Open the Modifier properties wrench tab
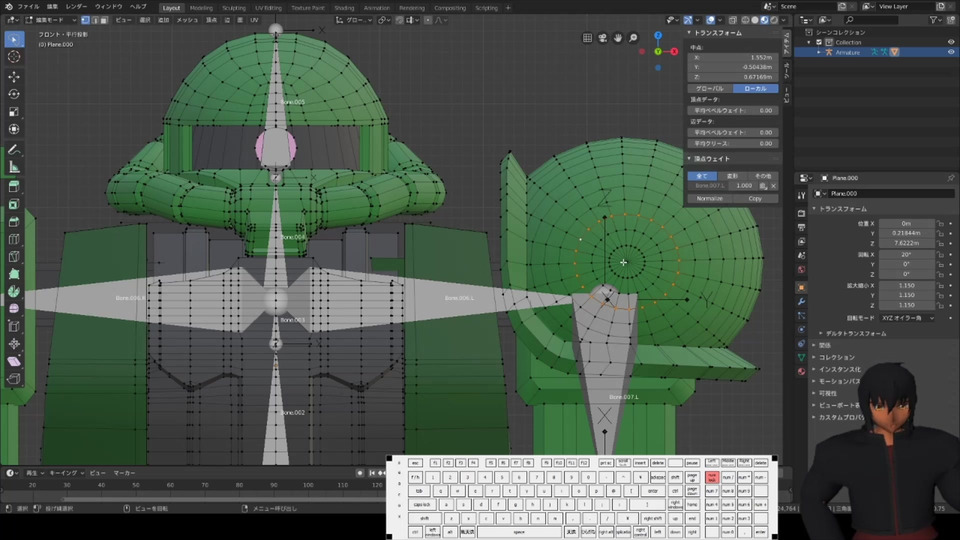This screenshot has width=960, height=540. click(x=801, y=301)
